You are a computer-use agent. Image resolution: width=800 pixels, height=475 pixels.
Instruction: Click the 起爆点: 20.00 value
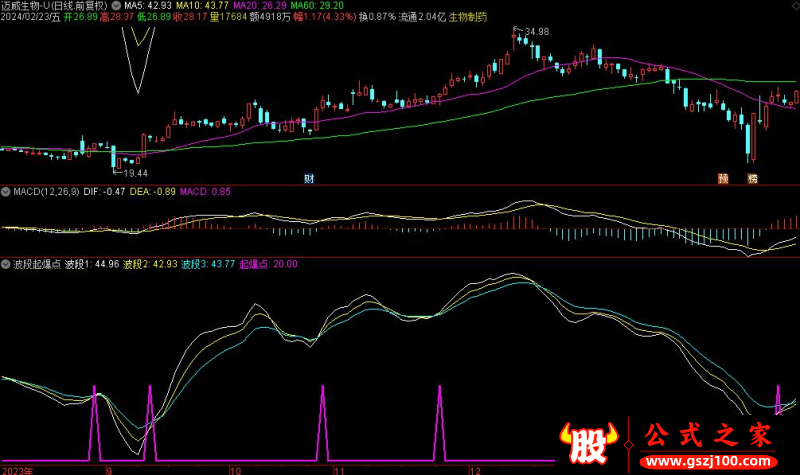(x=268, y=264)
